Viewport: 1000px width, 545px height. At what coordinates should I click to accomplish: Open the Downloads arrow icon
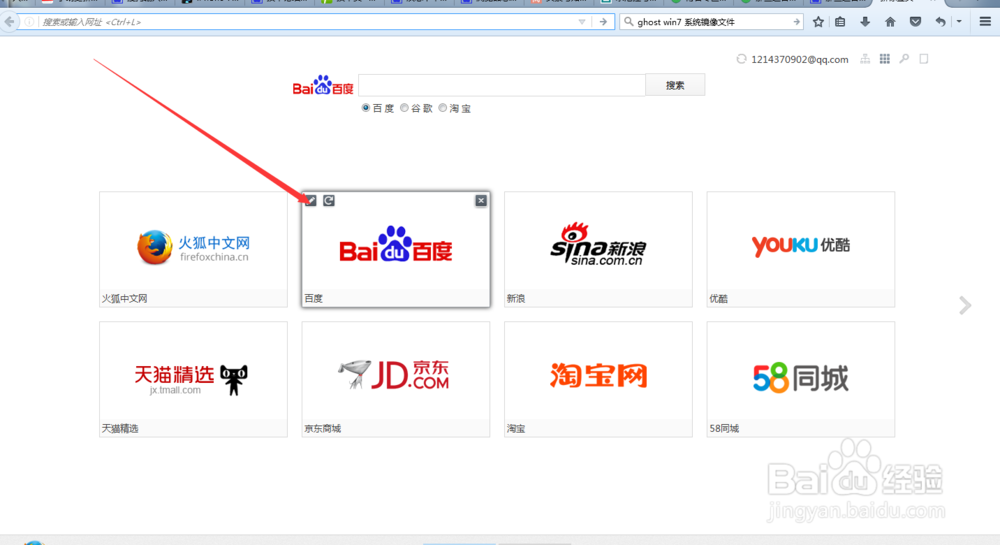[x=865, y=22]
